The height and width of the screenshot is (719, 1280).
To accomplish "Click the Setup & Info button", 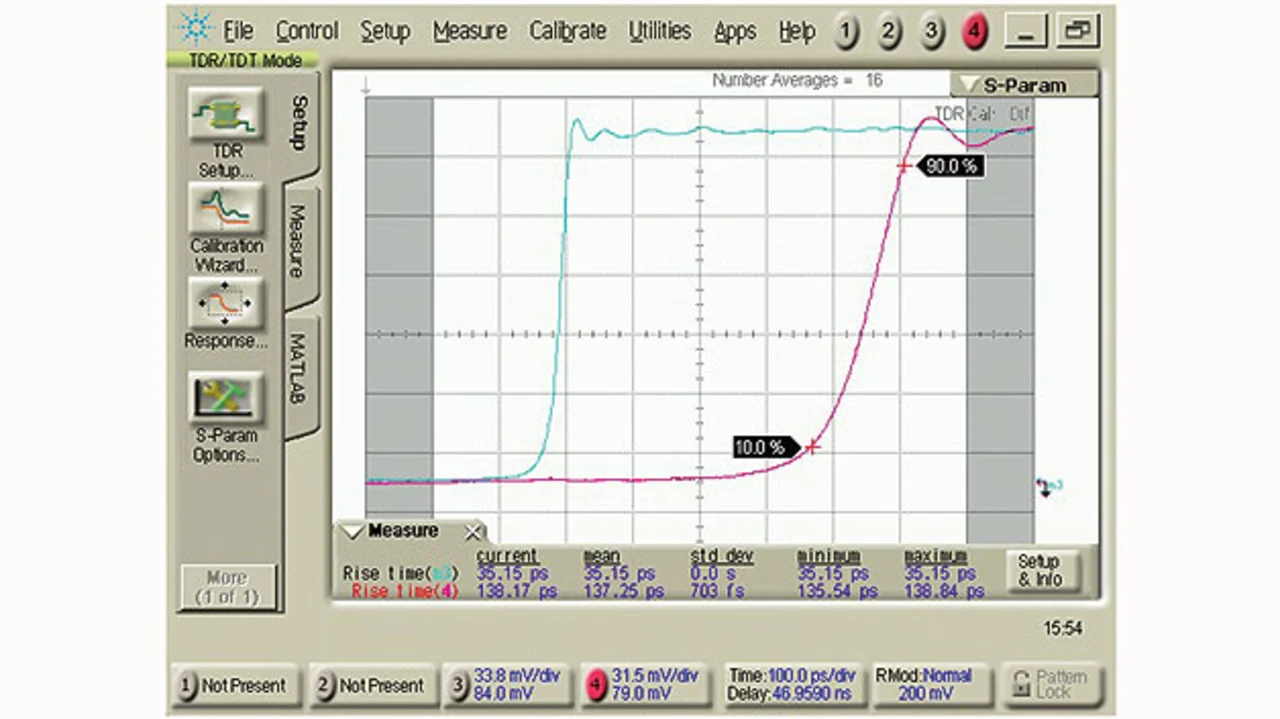I will [x=1038, y=570].
